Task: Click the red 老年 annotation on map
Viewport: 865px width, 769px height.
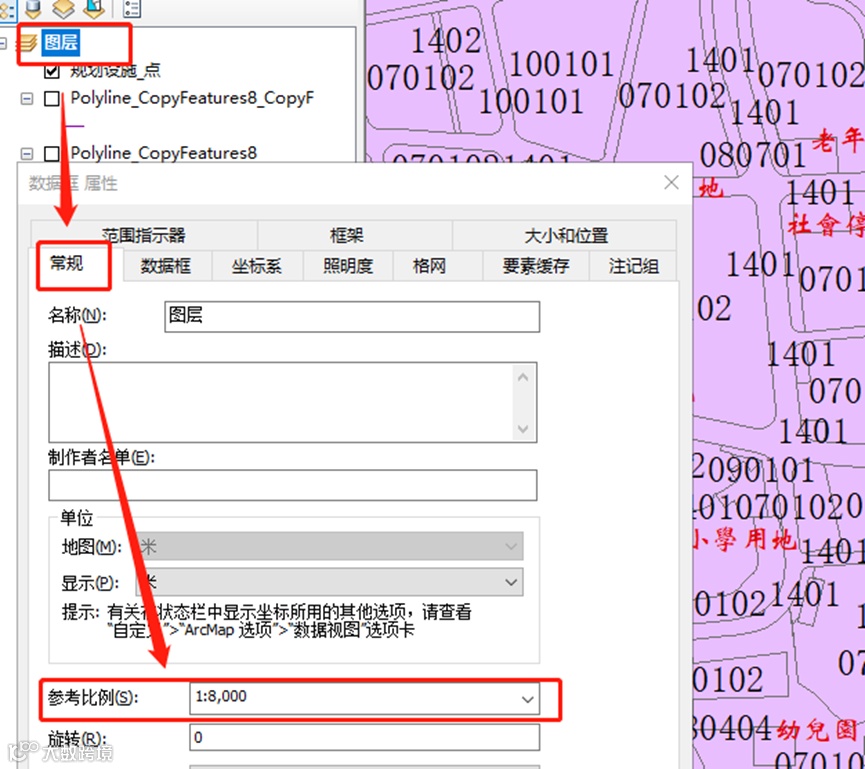Action: (839, 139)
